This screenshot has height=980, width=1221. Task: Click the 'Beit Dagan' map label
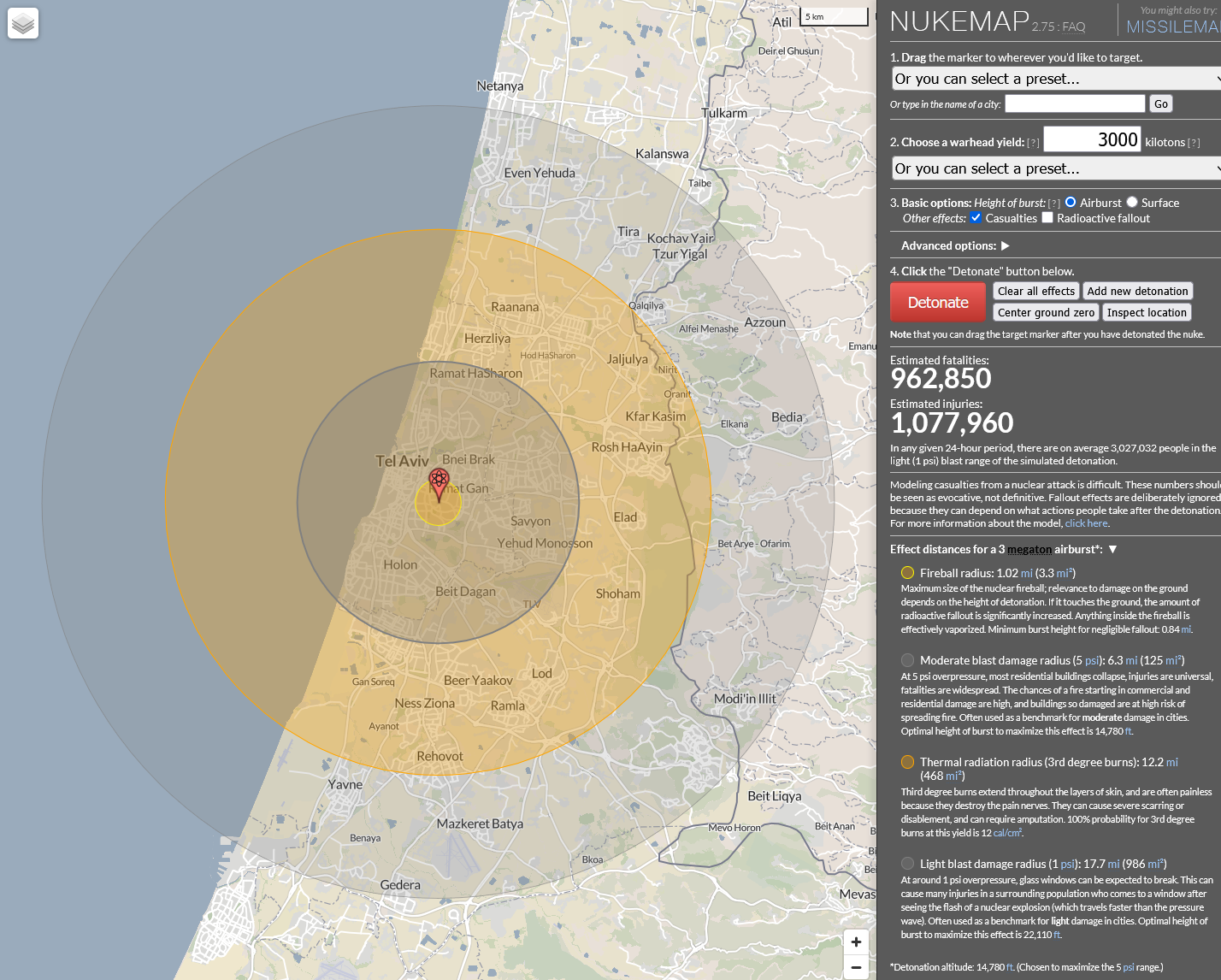(x=465, y=592)
